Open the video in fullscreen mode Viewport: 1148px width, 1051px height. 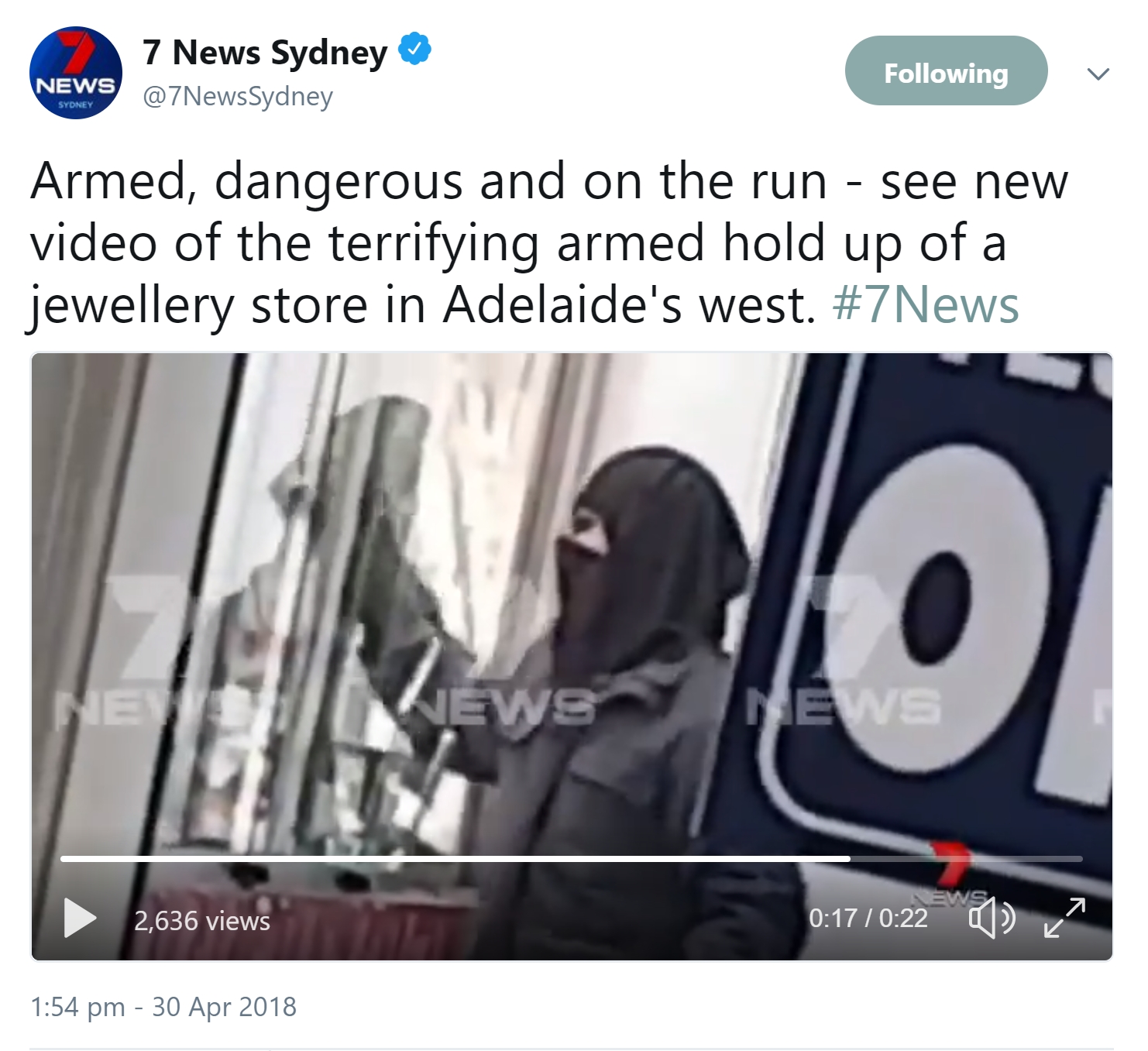tap(1065, 918)
